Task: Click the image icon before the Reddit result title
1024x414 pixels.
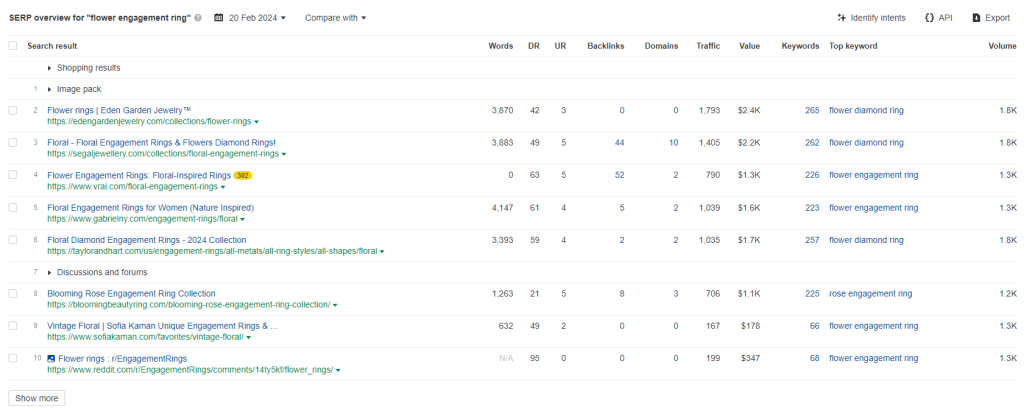Action: (51, 358)
